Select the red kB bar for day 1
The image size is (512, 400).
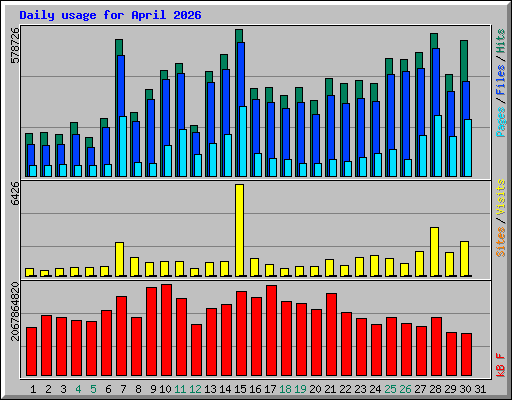pos(31,351)
